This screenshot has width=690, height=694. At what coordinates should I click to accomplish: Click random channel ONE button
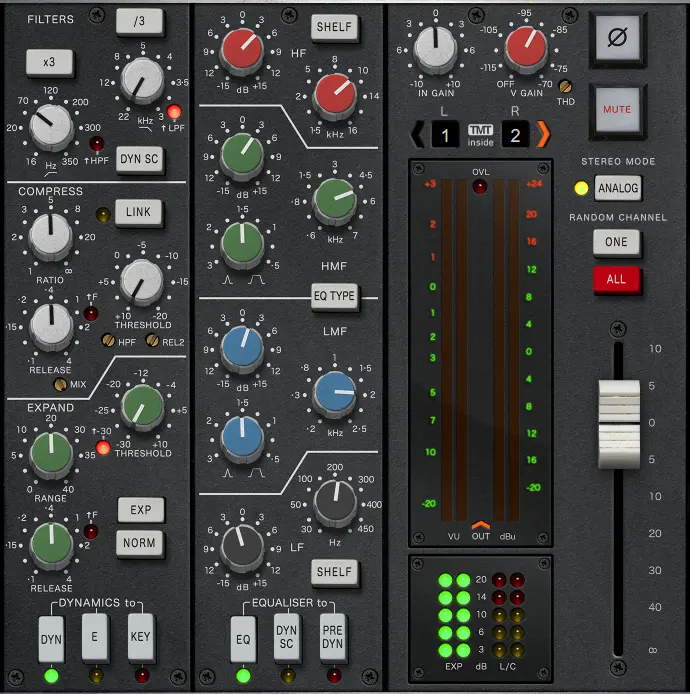(617, 242)
